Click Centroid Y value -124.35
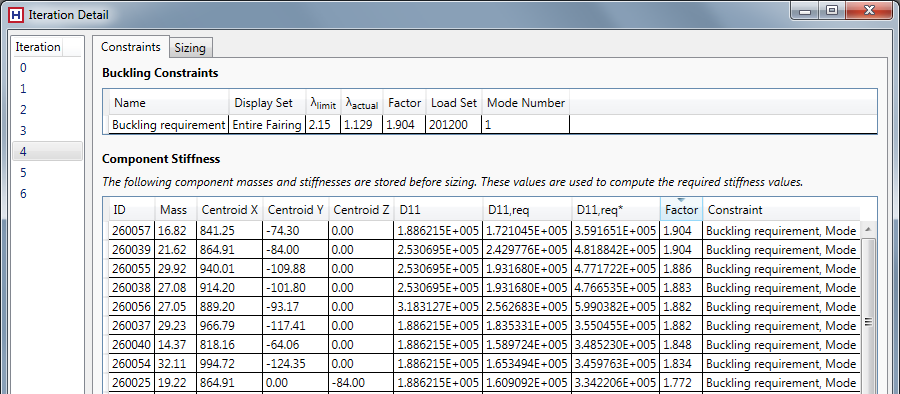This screenshot has width=900, height=394. pyautogui.click(x=295, y=364)
